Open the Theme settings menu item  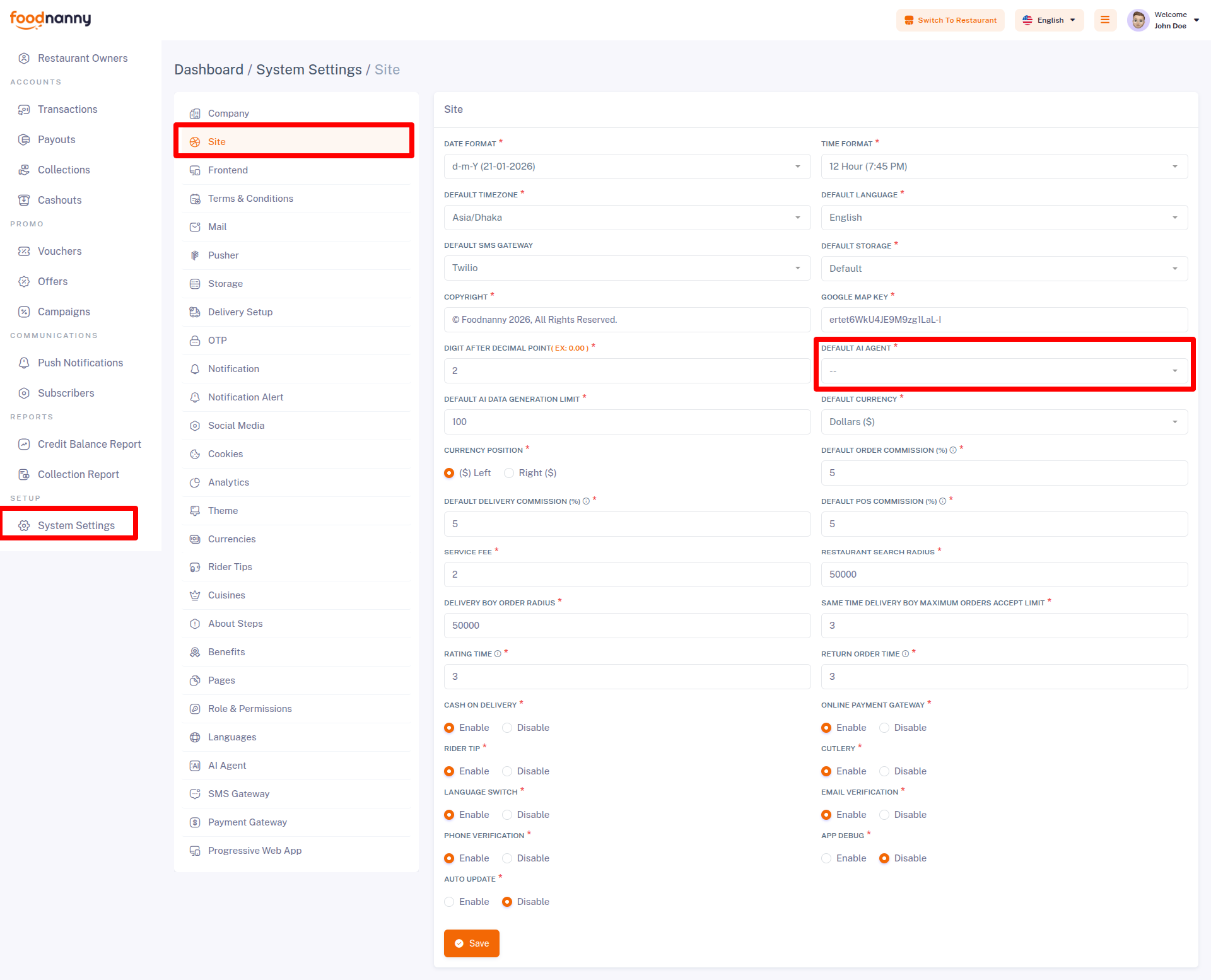pos(223,511)
